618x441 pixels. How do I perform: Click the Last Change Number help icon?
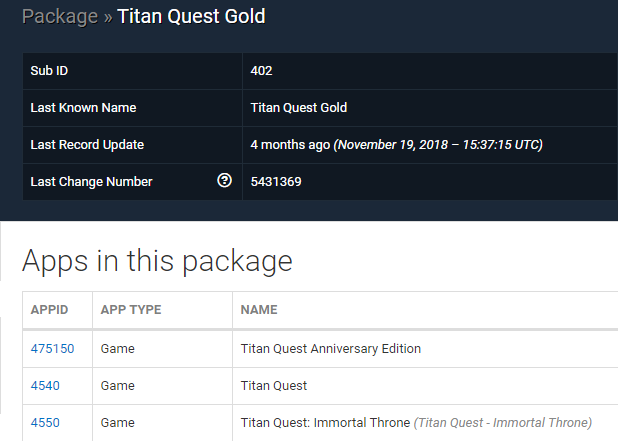tap(224, 180)
